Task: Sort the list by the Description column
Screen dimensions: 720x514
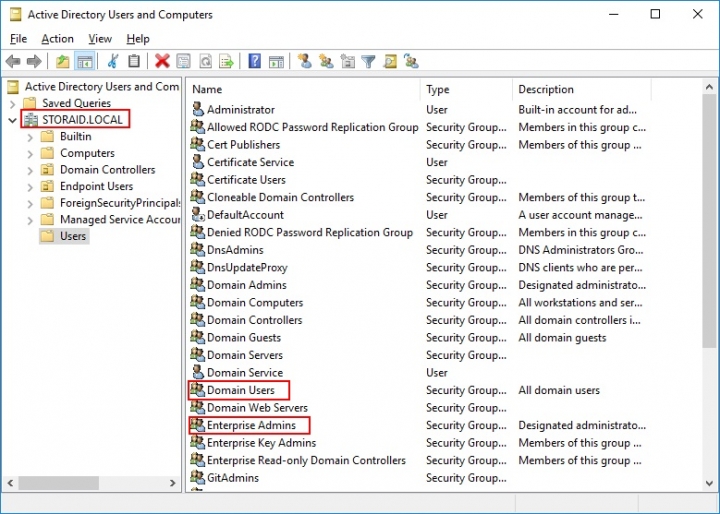Action: point(582,89)
